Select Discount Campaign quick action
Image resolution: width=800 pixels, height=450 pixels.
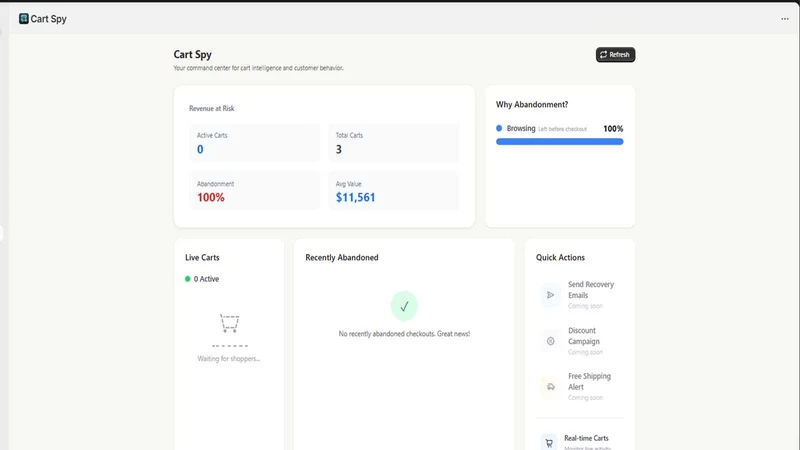click(580, 341)
